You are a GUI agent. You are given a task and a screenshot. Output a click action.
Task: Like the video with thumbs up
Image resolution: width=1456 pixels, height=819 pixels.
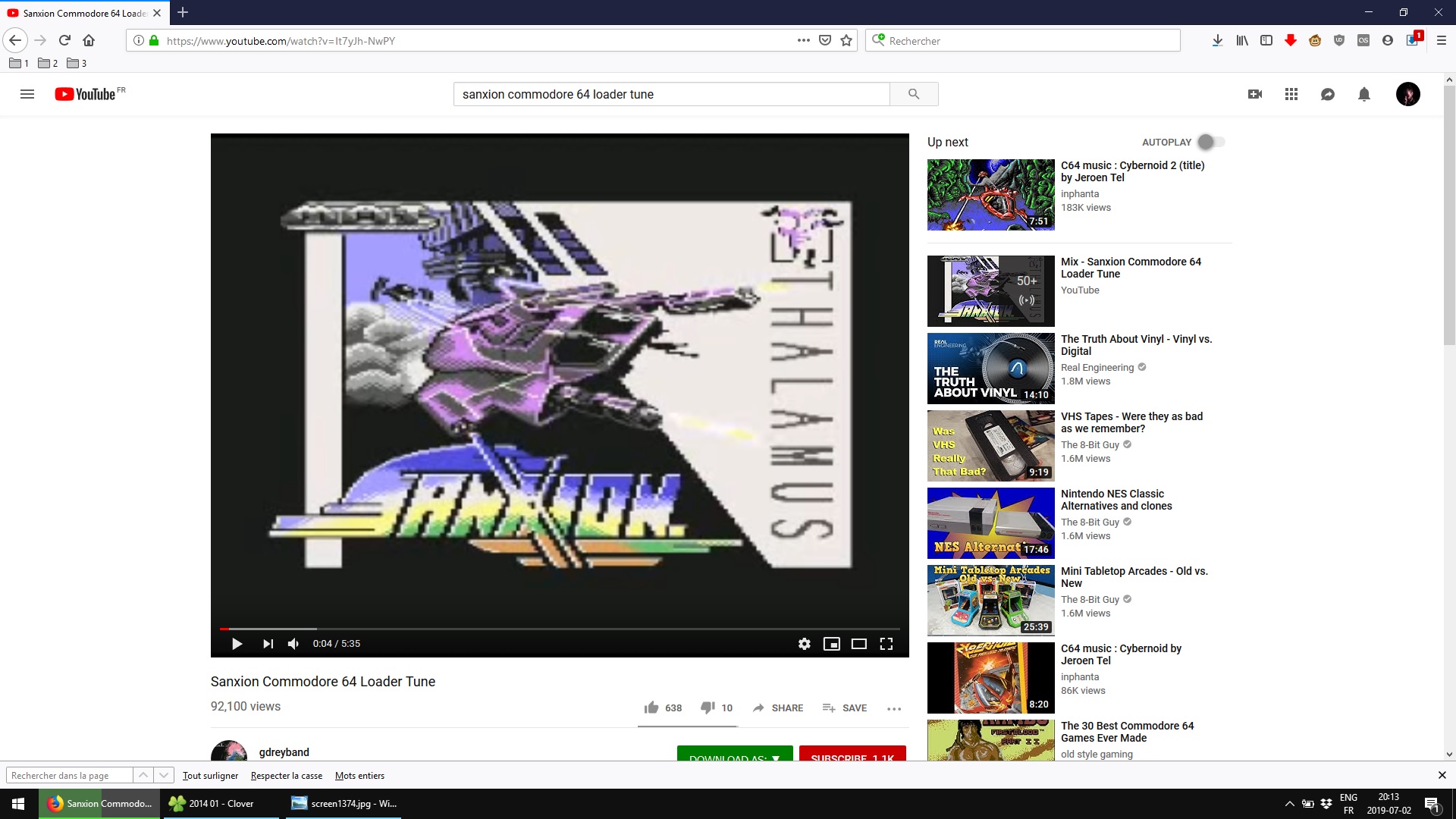(x=651, y=708)
